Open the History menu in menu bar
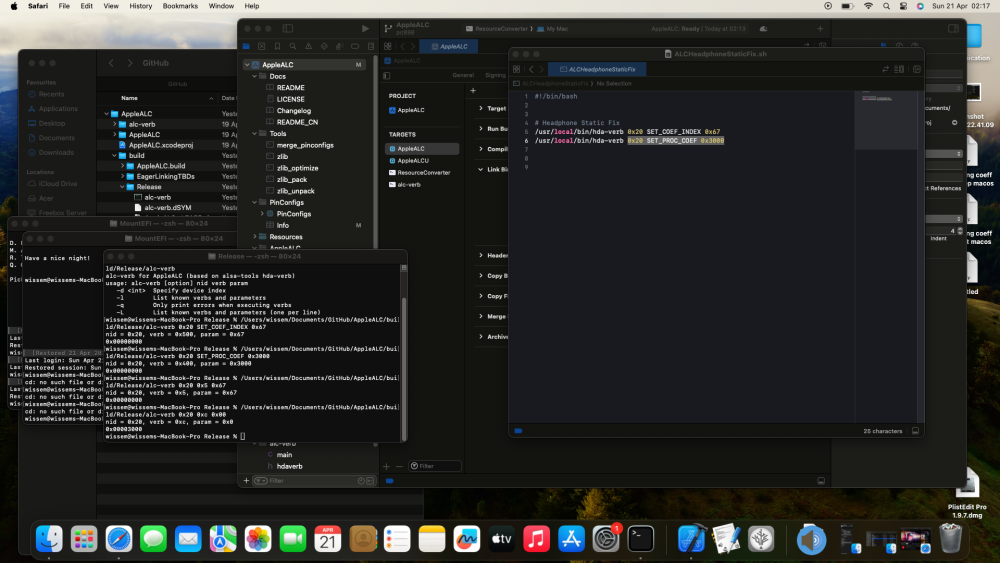Screen dimensions: 1000x563 (140, 6)
